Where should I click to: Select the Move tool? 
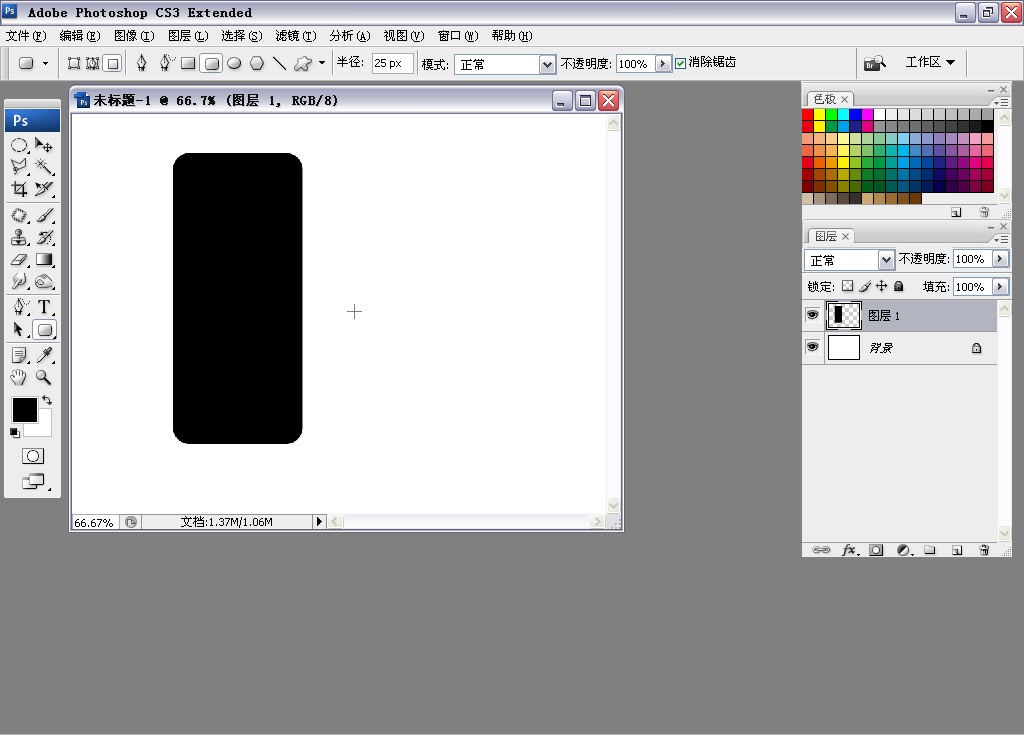coord(44,145)
